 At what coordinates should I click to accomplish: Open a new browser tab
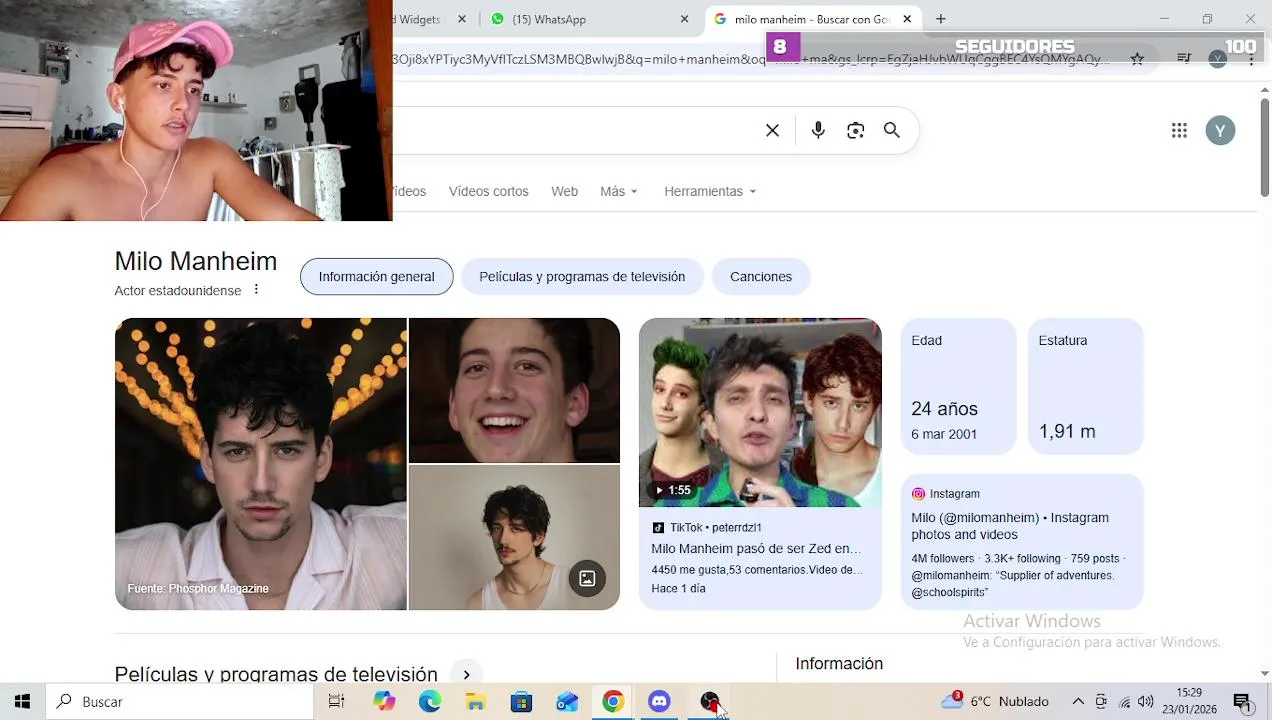point(940,19)
